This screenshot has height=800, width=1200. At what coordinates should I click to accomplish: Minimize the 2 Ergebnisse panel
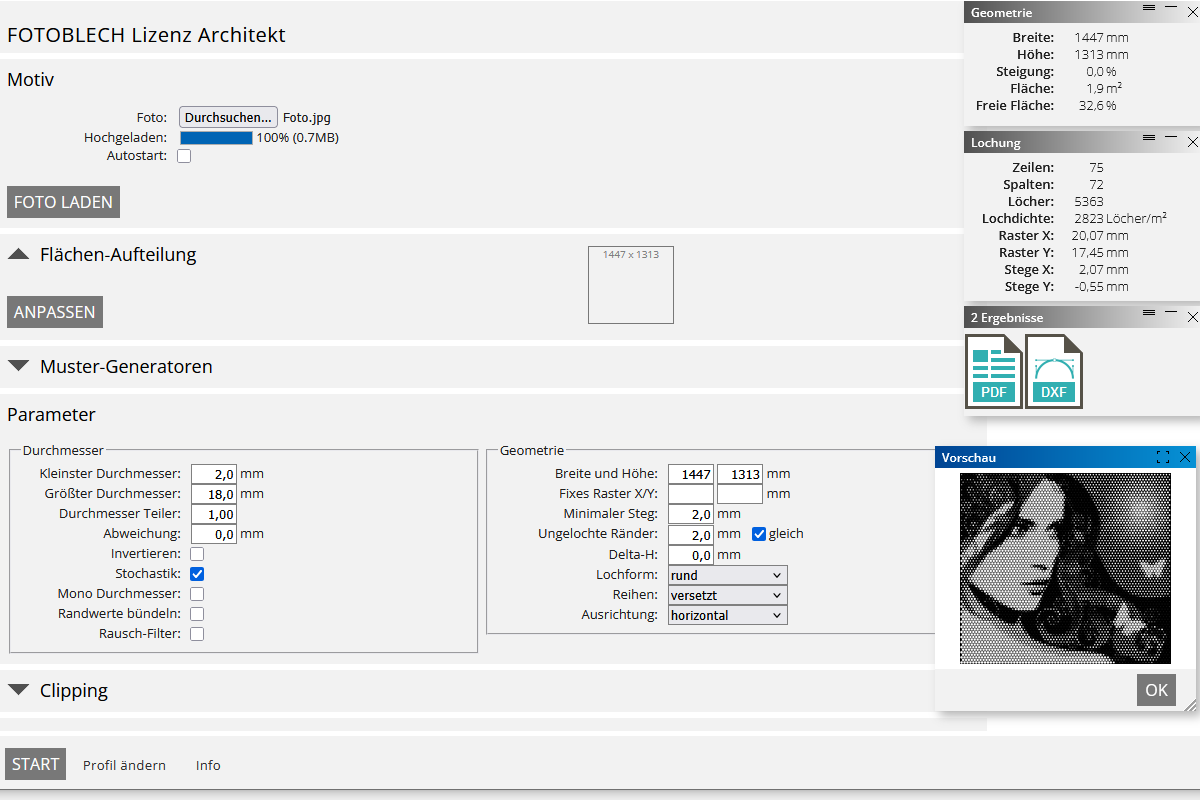[x=1170, y=312]
